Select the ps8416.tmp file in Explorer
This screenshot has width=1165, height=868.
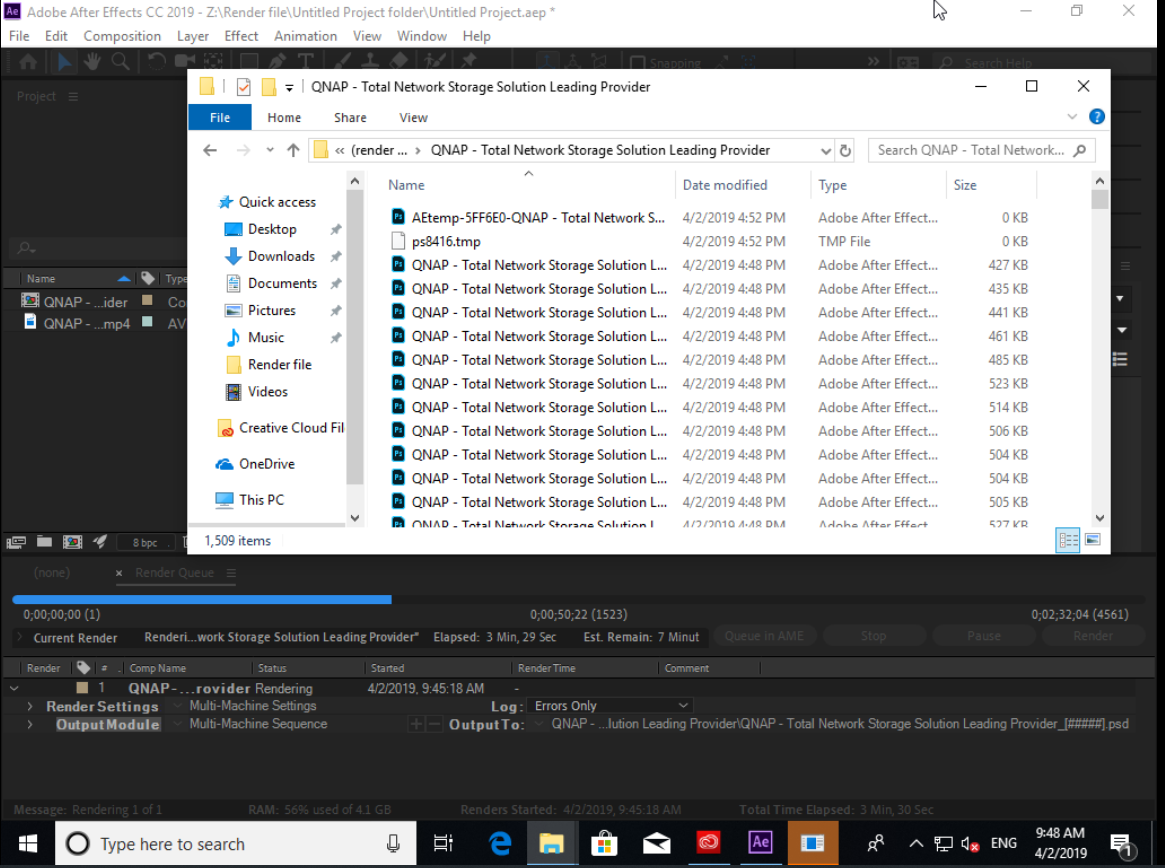click(446, 242)
